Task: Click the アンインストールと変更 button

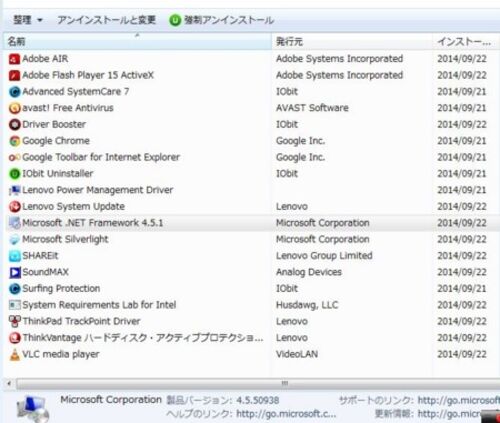Action: point(106,20)
